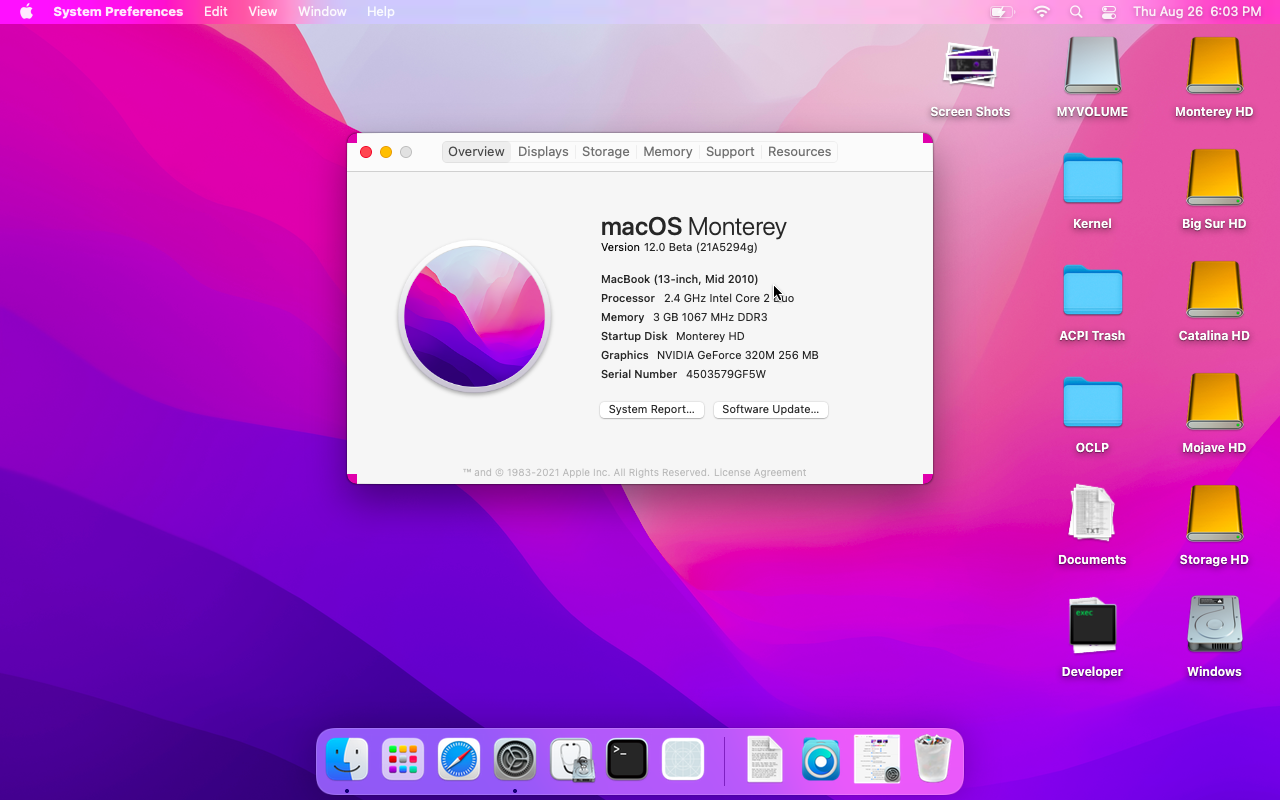Click the NVIDIA GeForce 320M 256 MB text
The image size is (1280, 800).
(x=738, y=355)
